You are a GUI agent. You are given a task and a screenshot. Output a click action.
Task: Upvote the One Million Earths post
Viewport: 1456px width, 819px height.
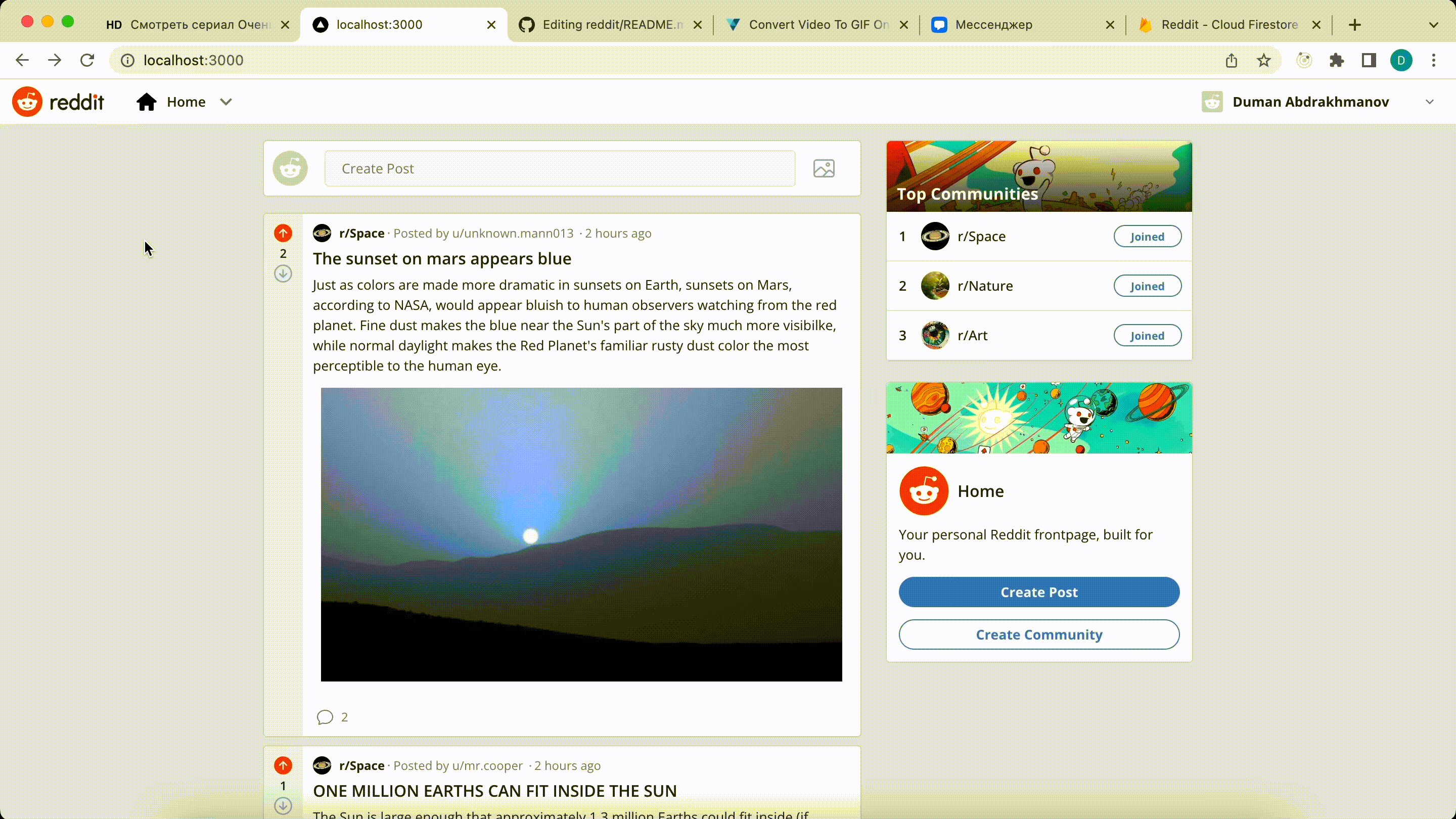[283, 765]
